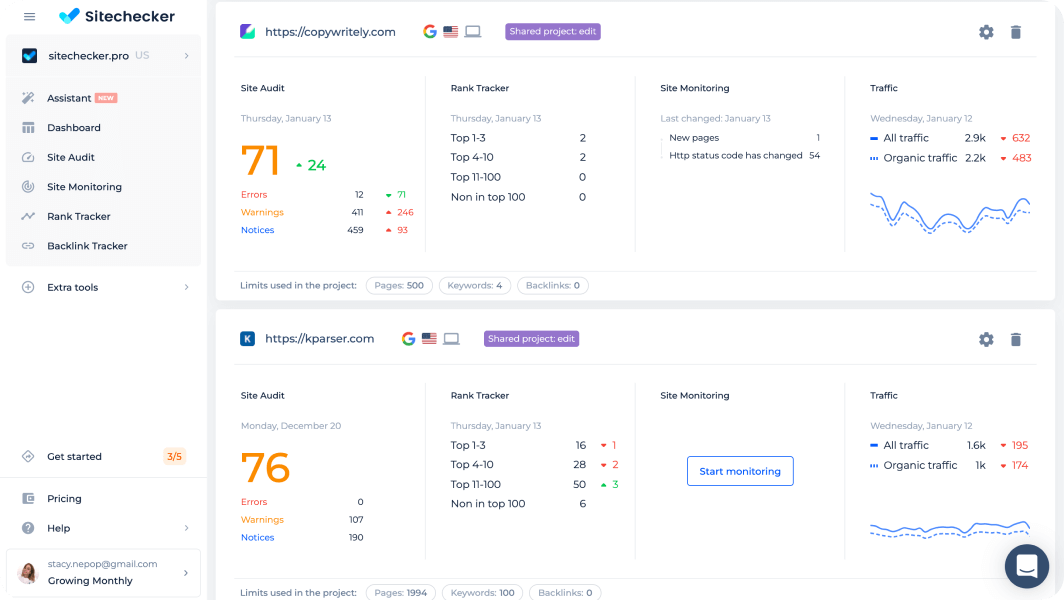The image size is (1064, 600).
Task: Click the Backlink Tracker link icon
Action: pyautogui.click(x=28, y=246)
